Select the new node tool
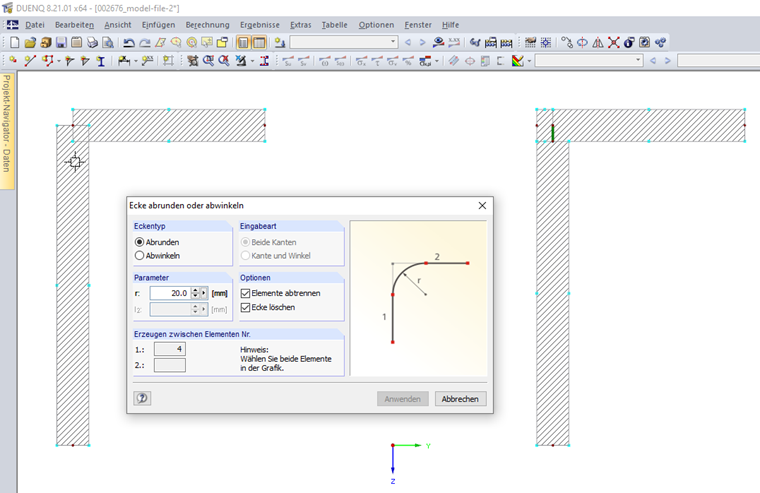This screenshot has height=493, width=760. click(14, 61)
